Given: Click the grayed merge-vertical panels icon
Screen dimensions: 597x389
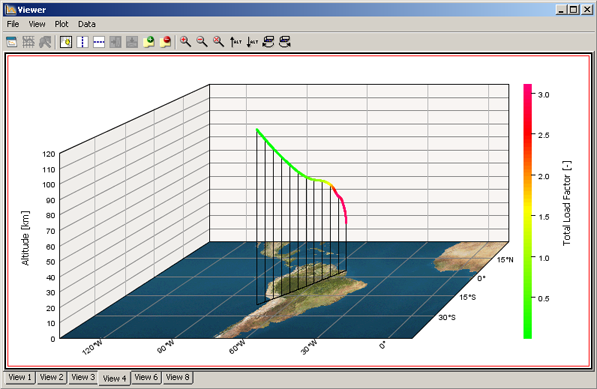Looking at the screenshot, I should coord(132,42).
